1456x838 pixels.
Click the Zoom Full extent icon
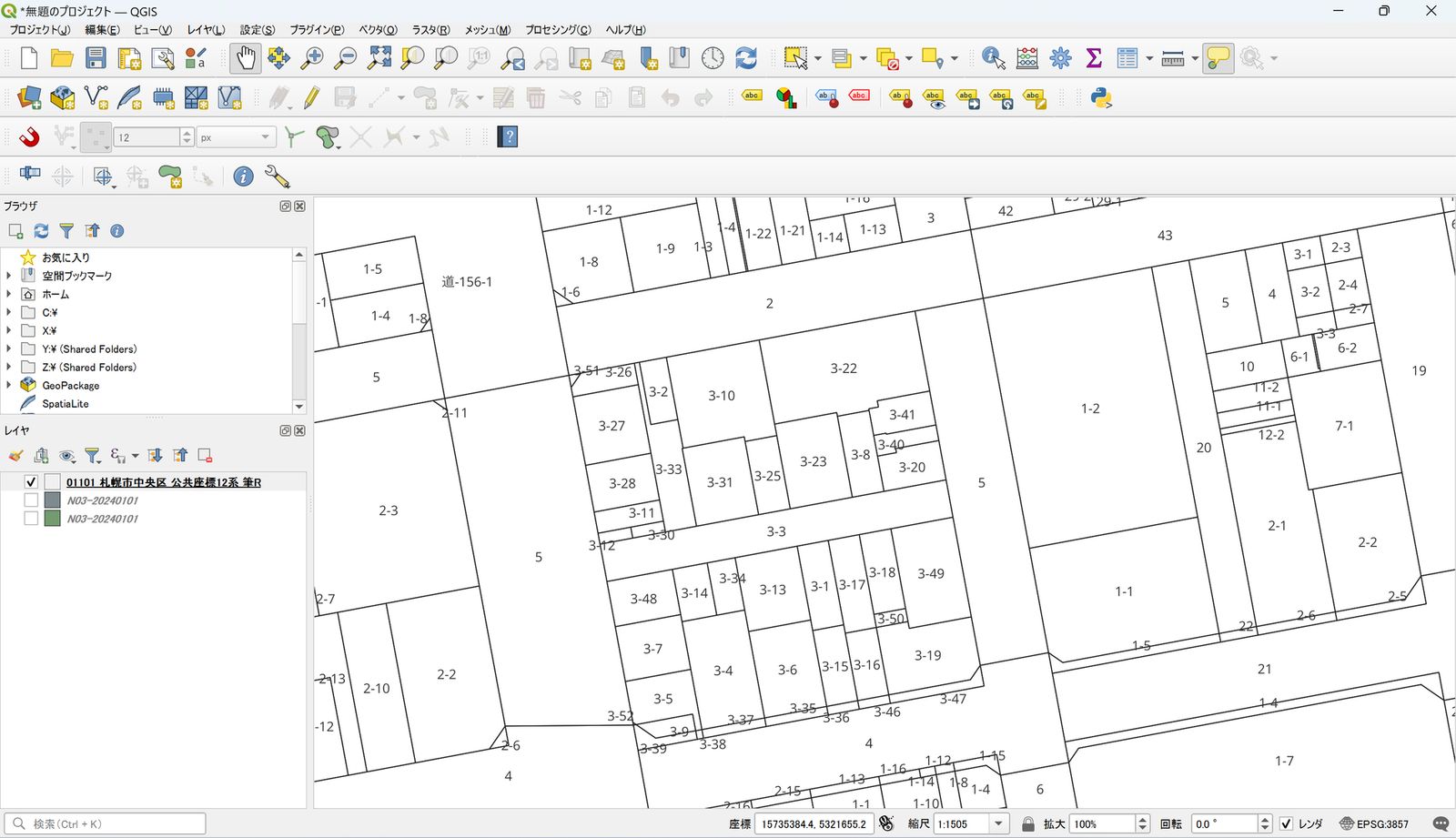point(379,58)
